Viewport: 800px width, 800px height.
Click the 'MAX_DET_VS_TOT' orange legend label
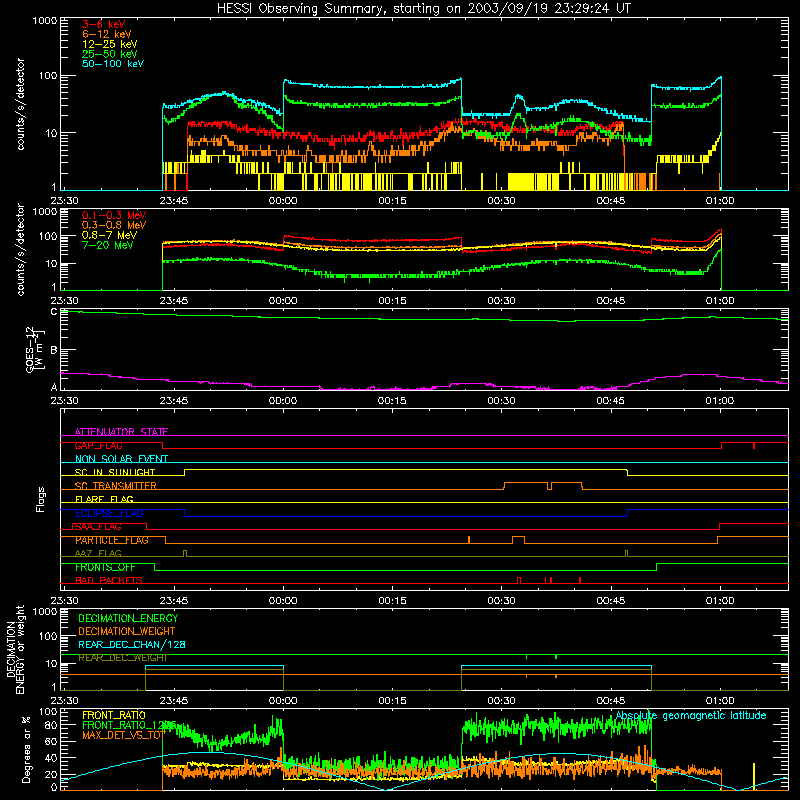(x=124, y=735)
